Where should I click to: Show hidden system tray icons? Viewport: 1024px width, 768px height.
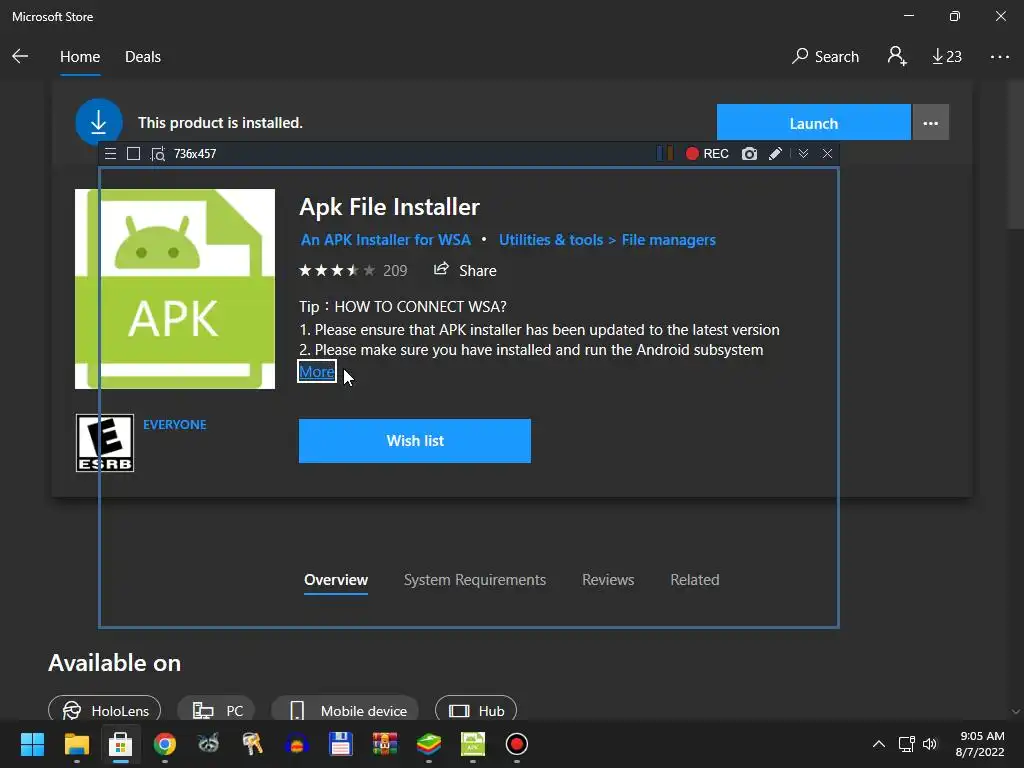click(x=879, y=744)
